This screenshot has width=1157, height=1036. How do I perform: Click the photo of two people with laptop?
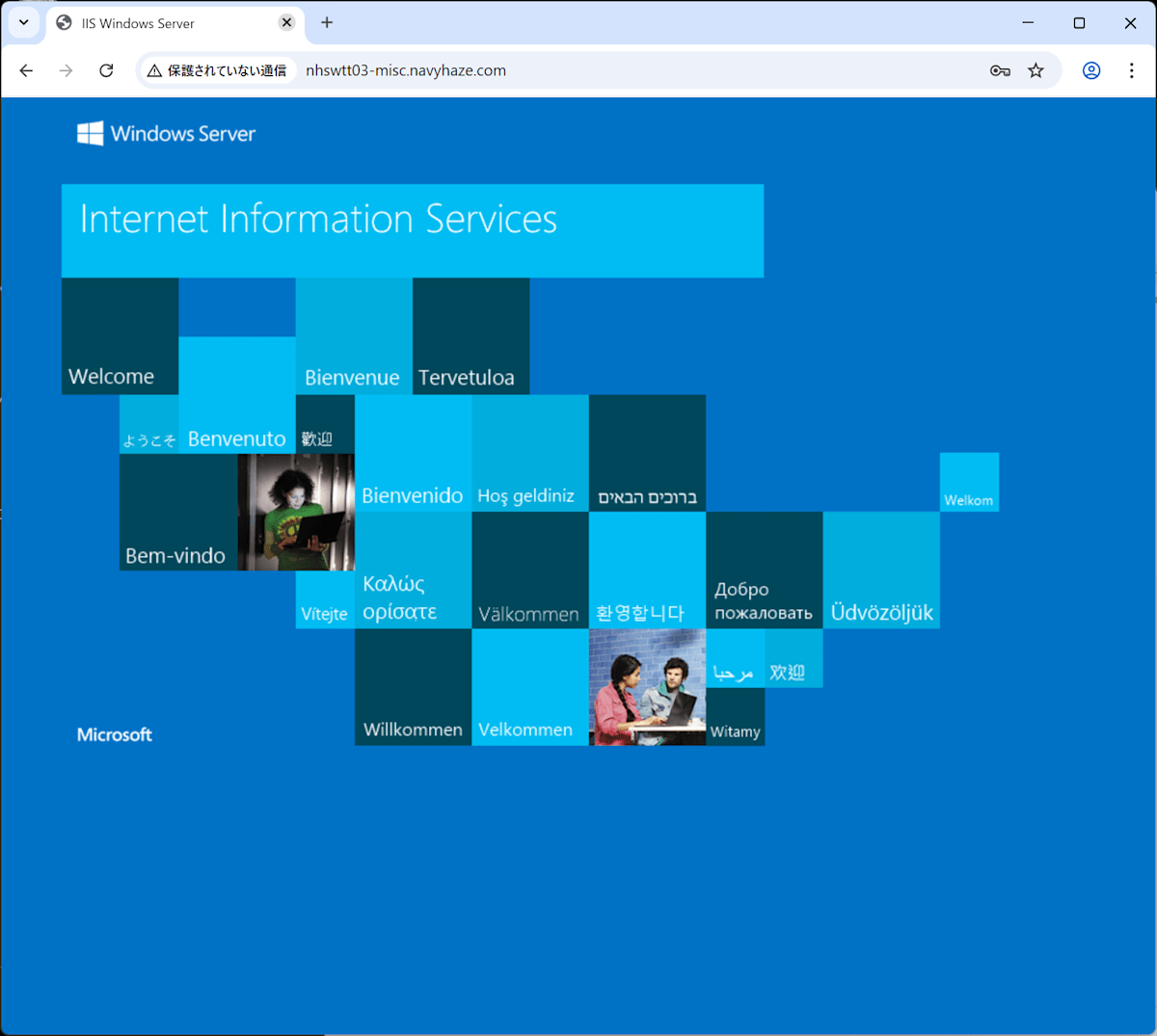coord(647,687)
